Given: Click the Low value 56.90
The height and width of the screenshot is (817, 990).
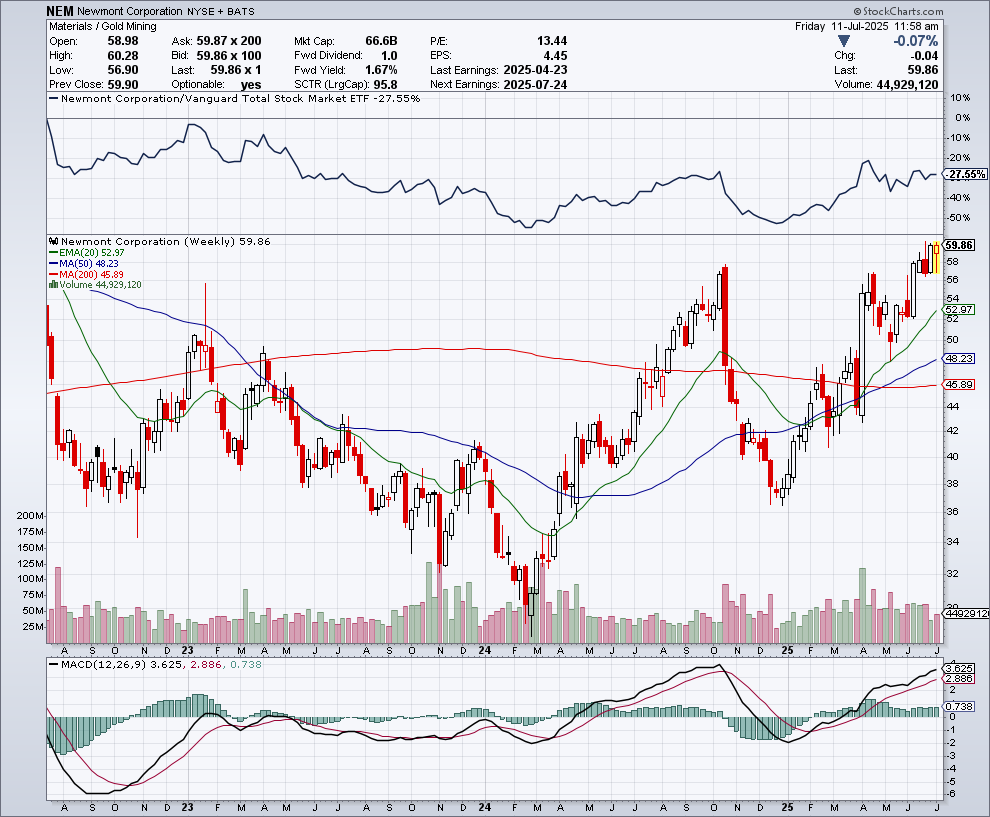Looking at the screenshot, I should coord(122,70).
